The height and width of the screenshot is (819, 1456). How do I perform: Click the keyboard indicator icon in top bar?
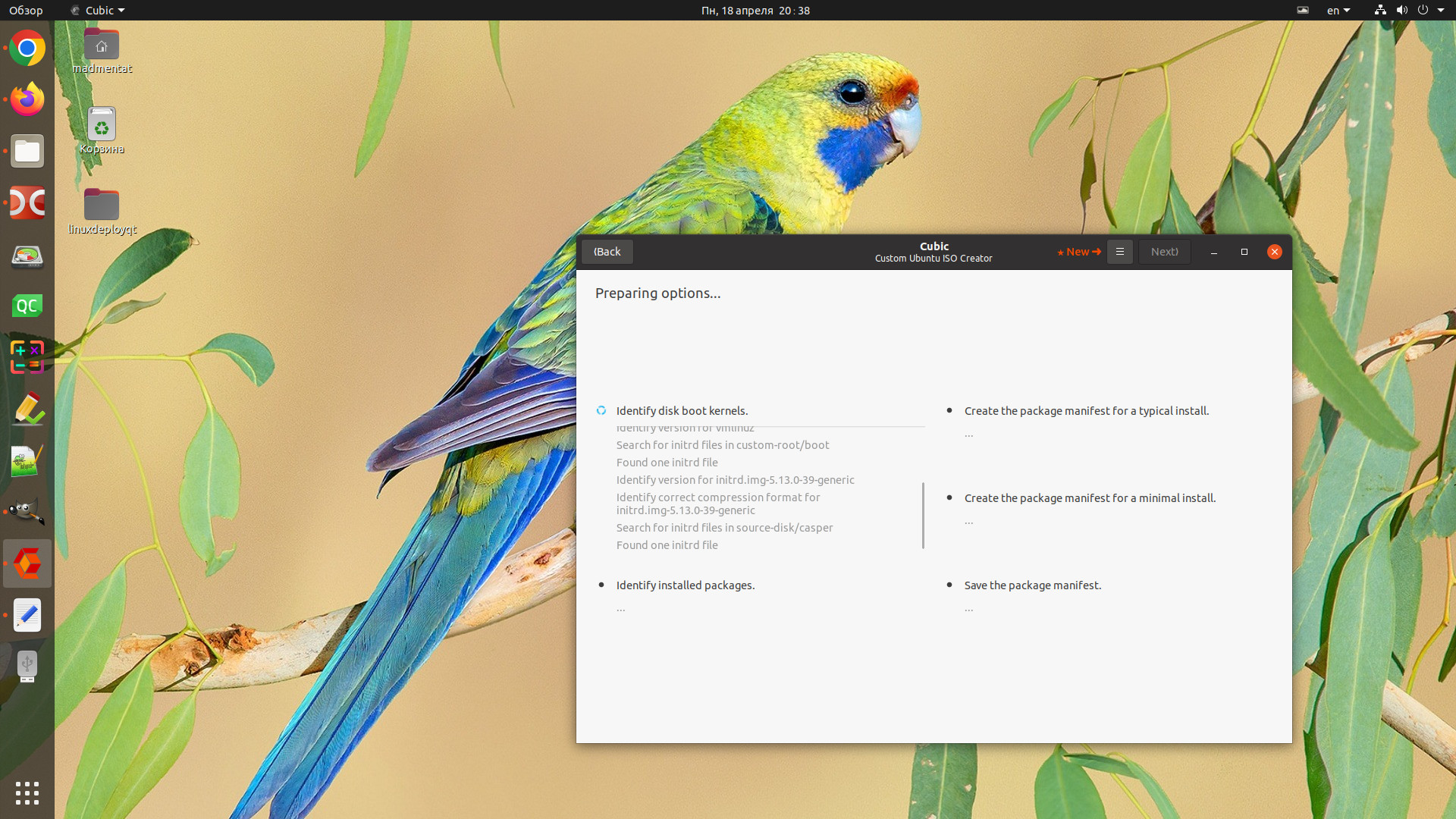(1303, 10)
